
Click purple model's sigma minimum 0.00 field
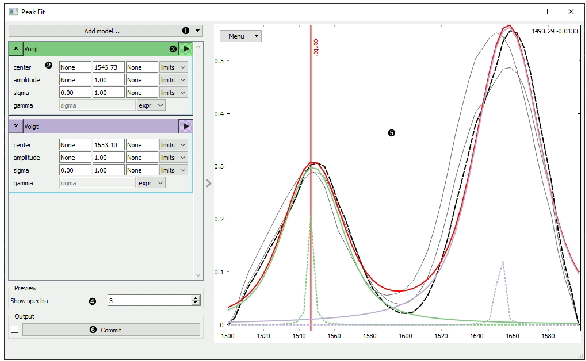pos(75,170)
